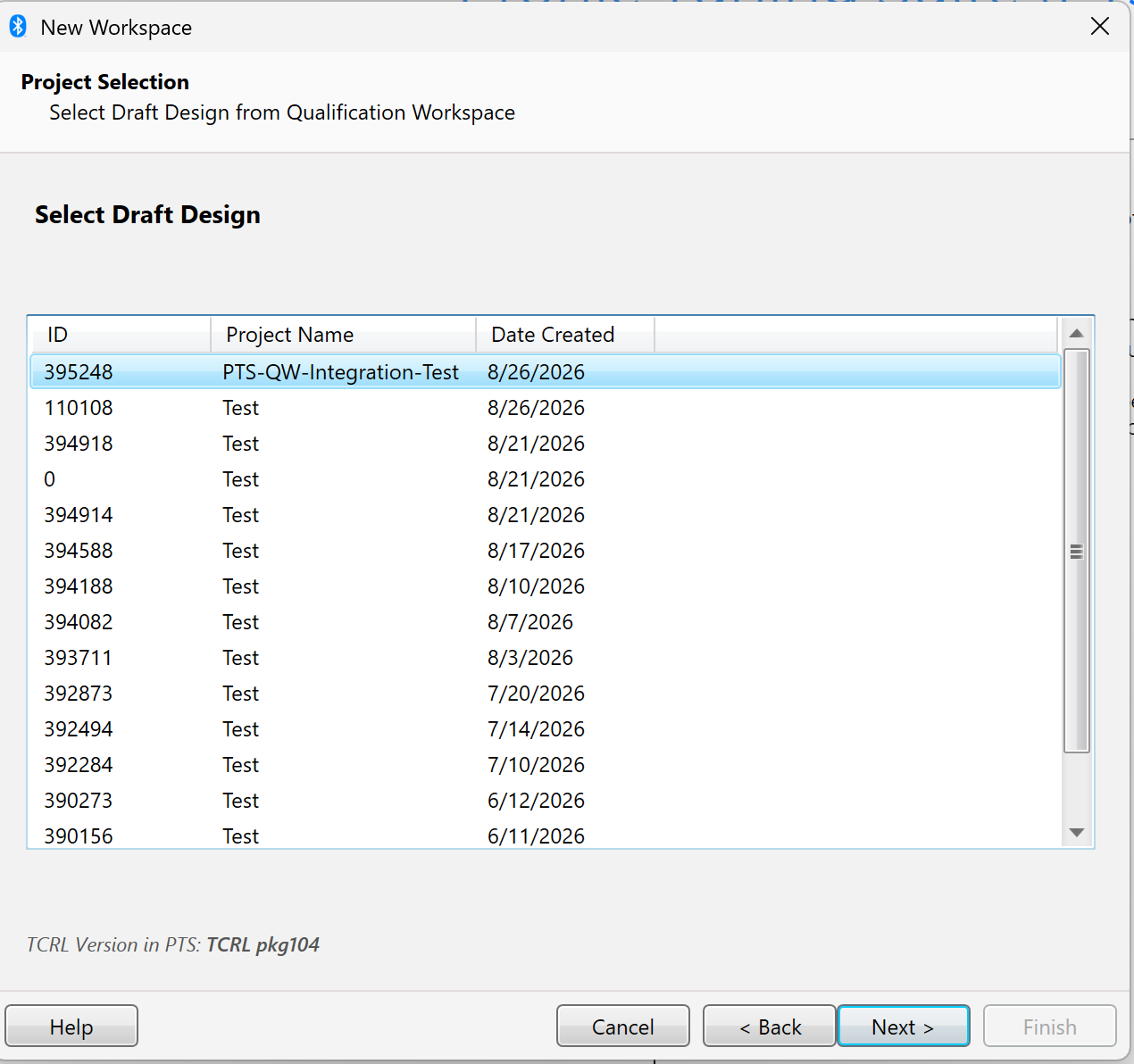
Task: Click the scroll up arrow of the list
Action: tap(1077, 333)
